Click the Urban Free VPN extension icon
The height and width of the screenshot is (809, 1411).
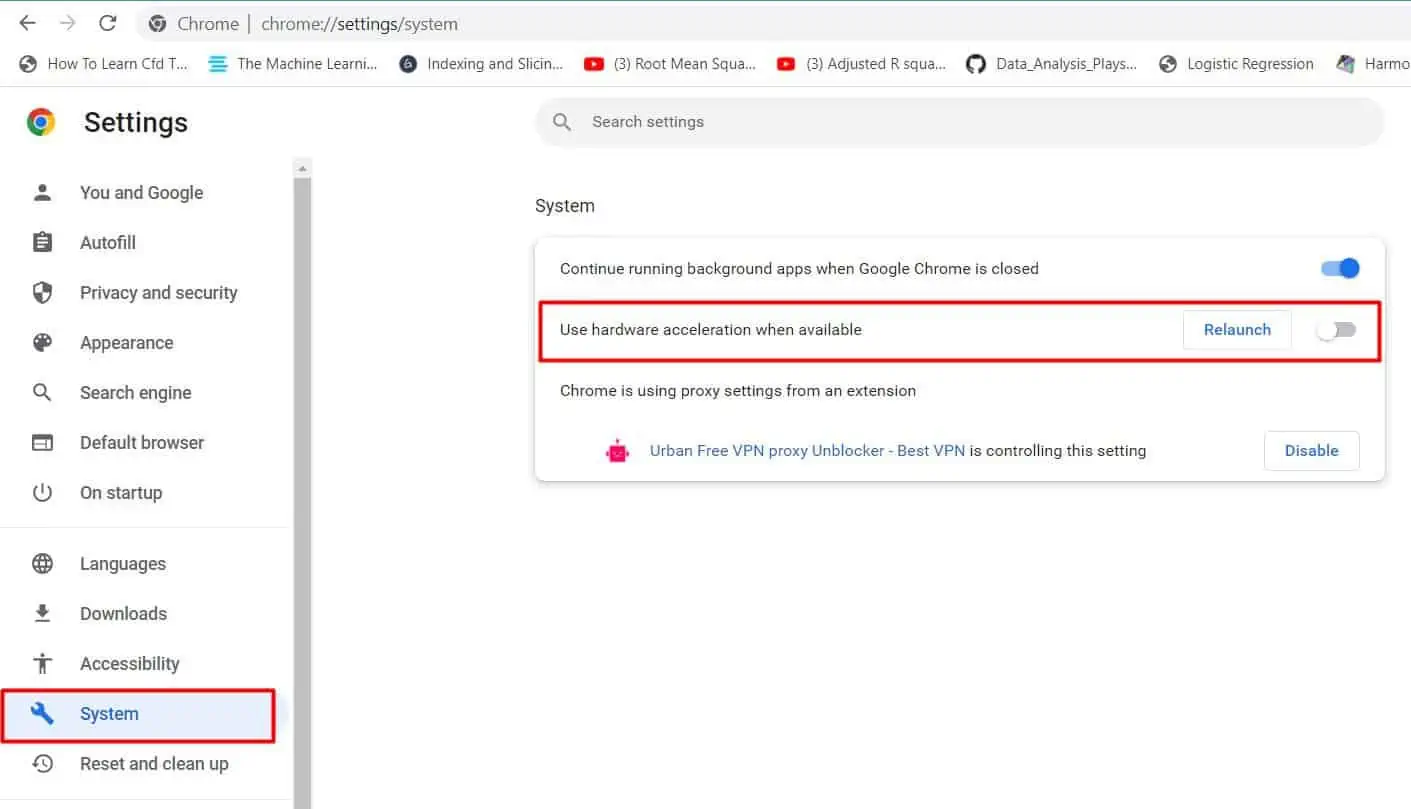click(618, 451)
